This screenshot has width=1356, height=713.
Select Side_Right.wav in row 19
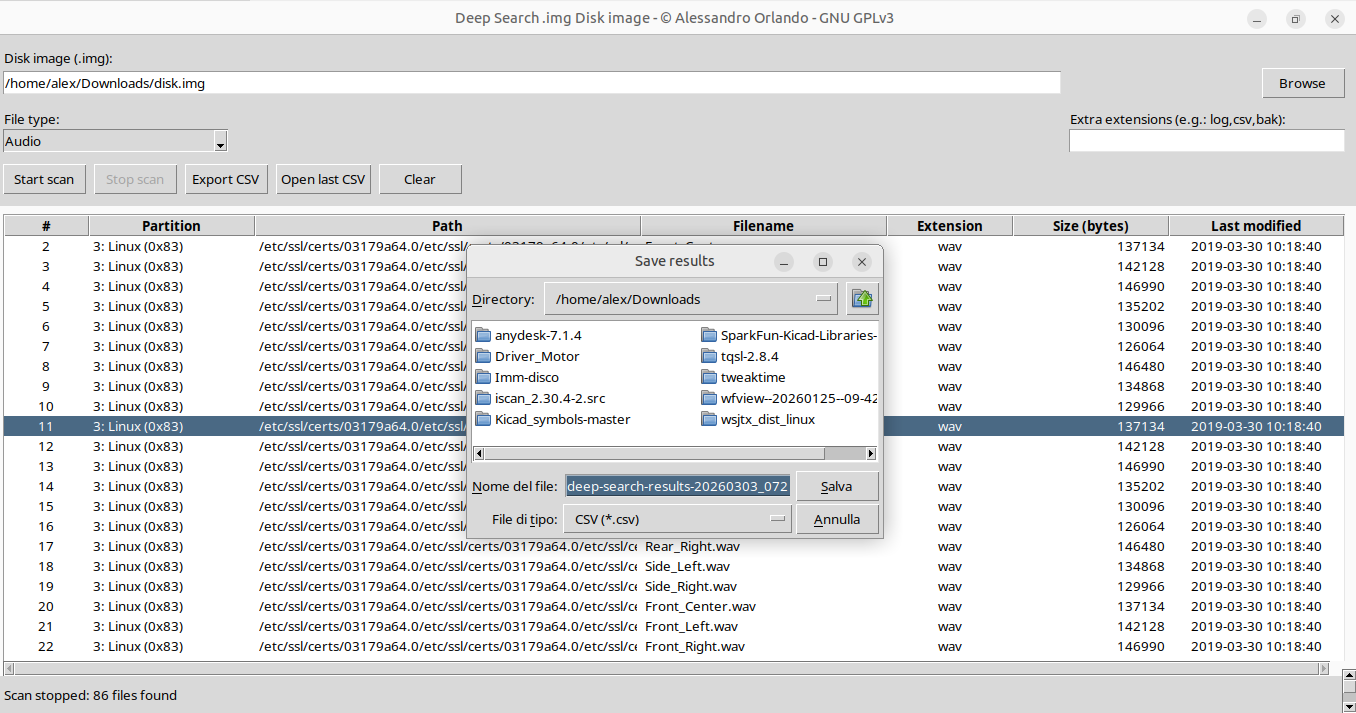691,586
